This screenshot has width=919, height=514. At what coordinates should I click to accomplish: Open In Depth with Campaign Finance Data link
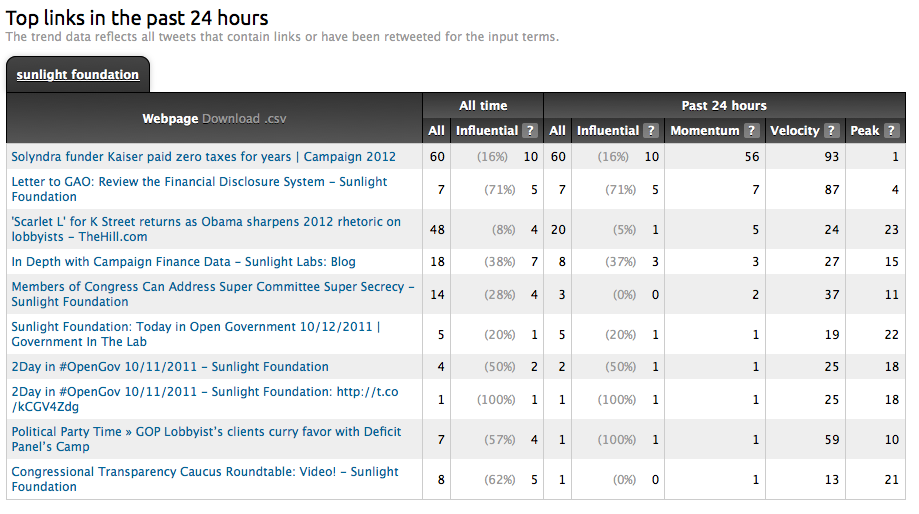(183, 262)
